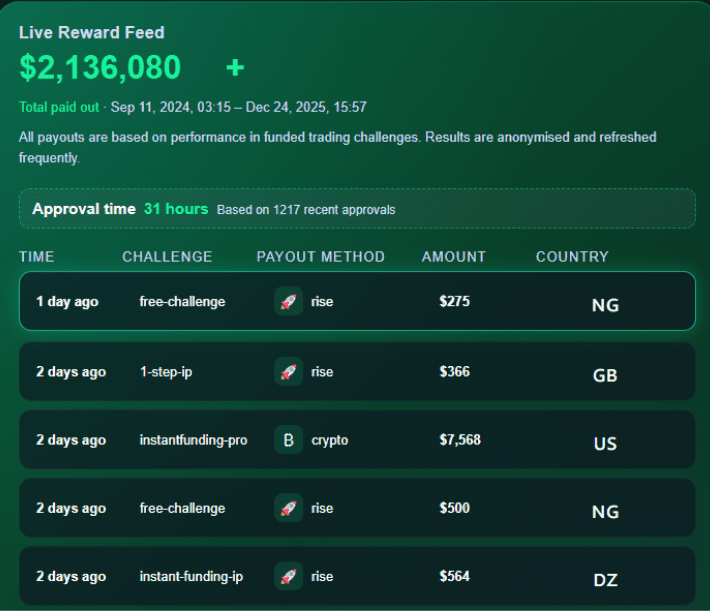Click the Live Reward Feed heading

(92, 33)
